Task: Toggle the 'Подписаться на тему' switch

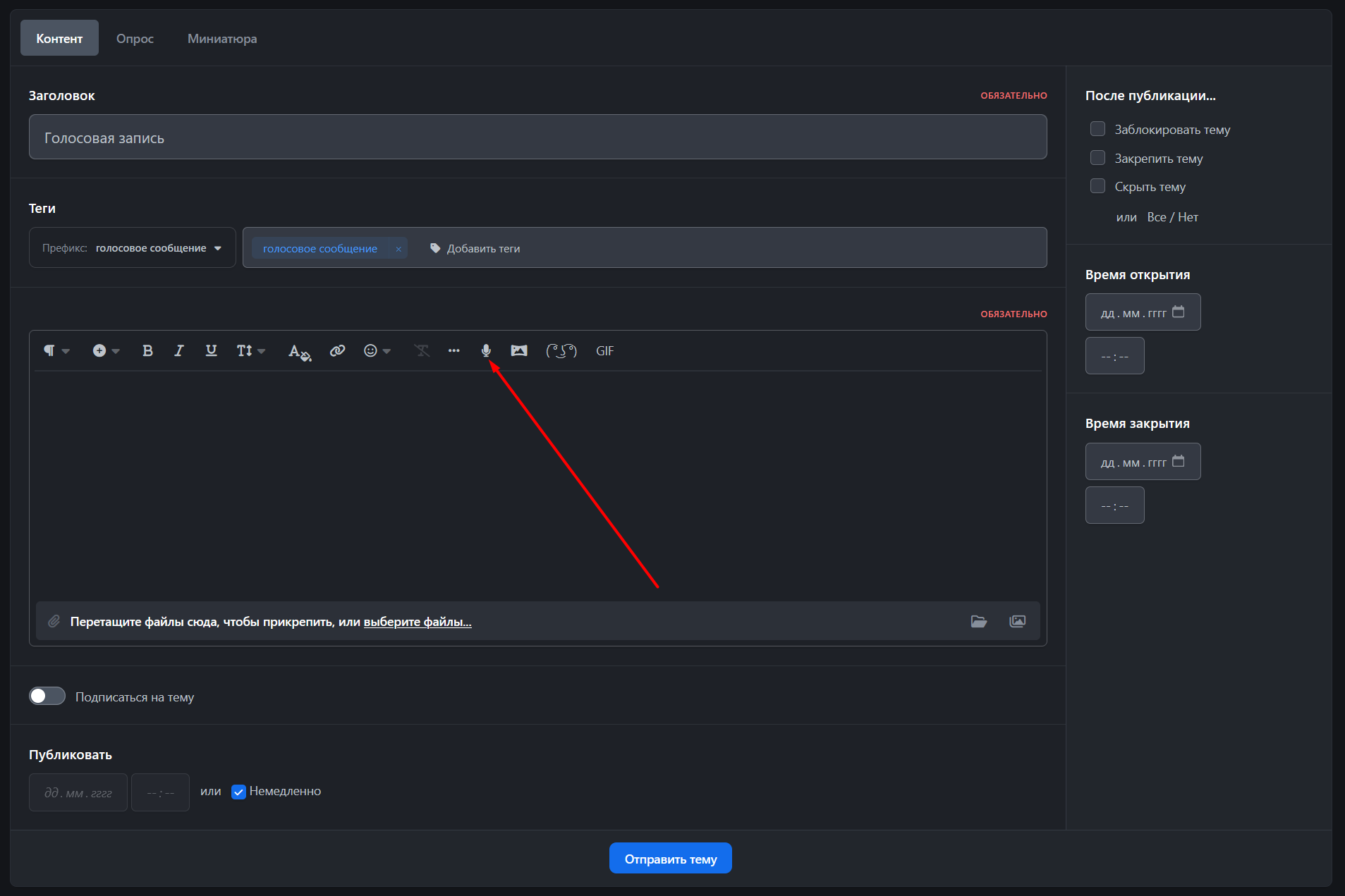Action: [47, 696]
